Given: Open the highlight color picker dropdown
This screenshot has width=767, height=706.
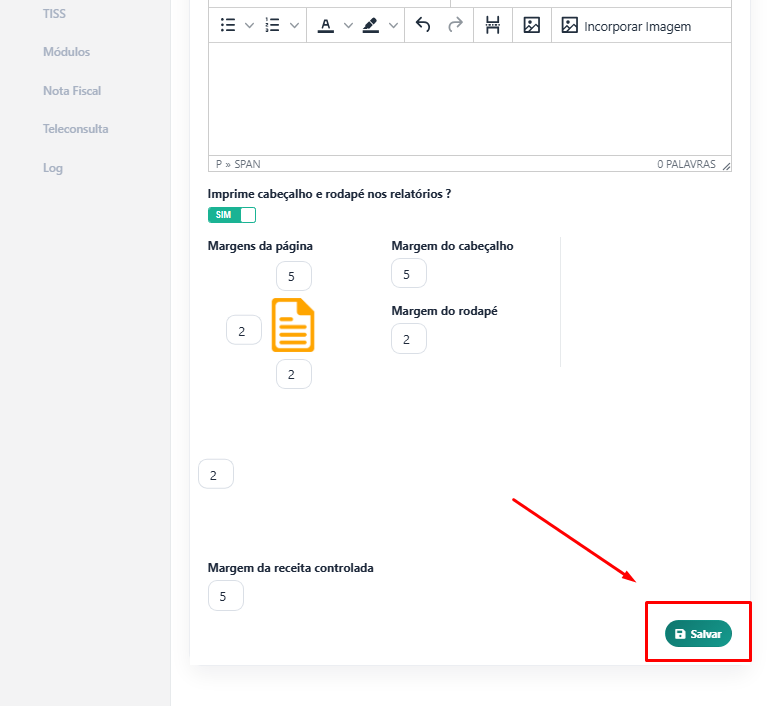Looking at the screenshot, I should click(394, 26).
